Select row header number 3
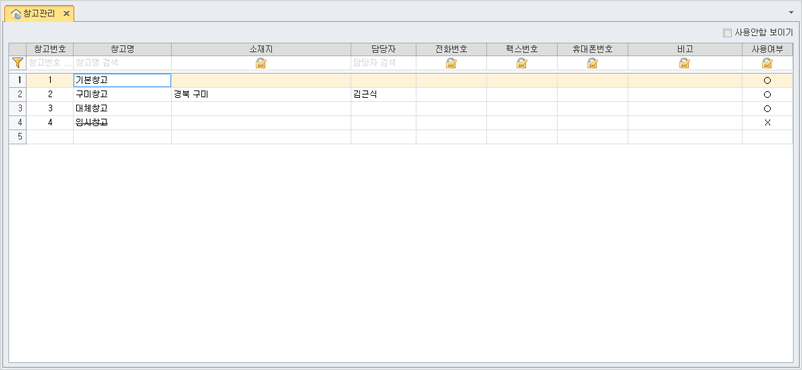Screen dimensions: 802x370 (x=18, y=108)
